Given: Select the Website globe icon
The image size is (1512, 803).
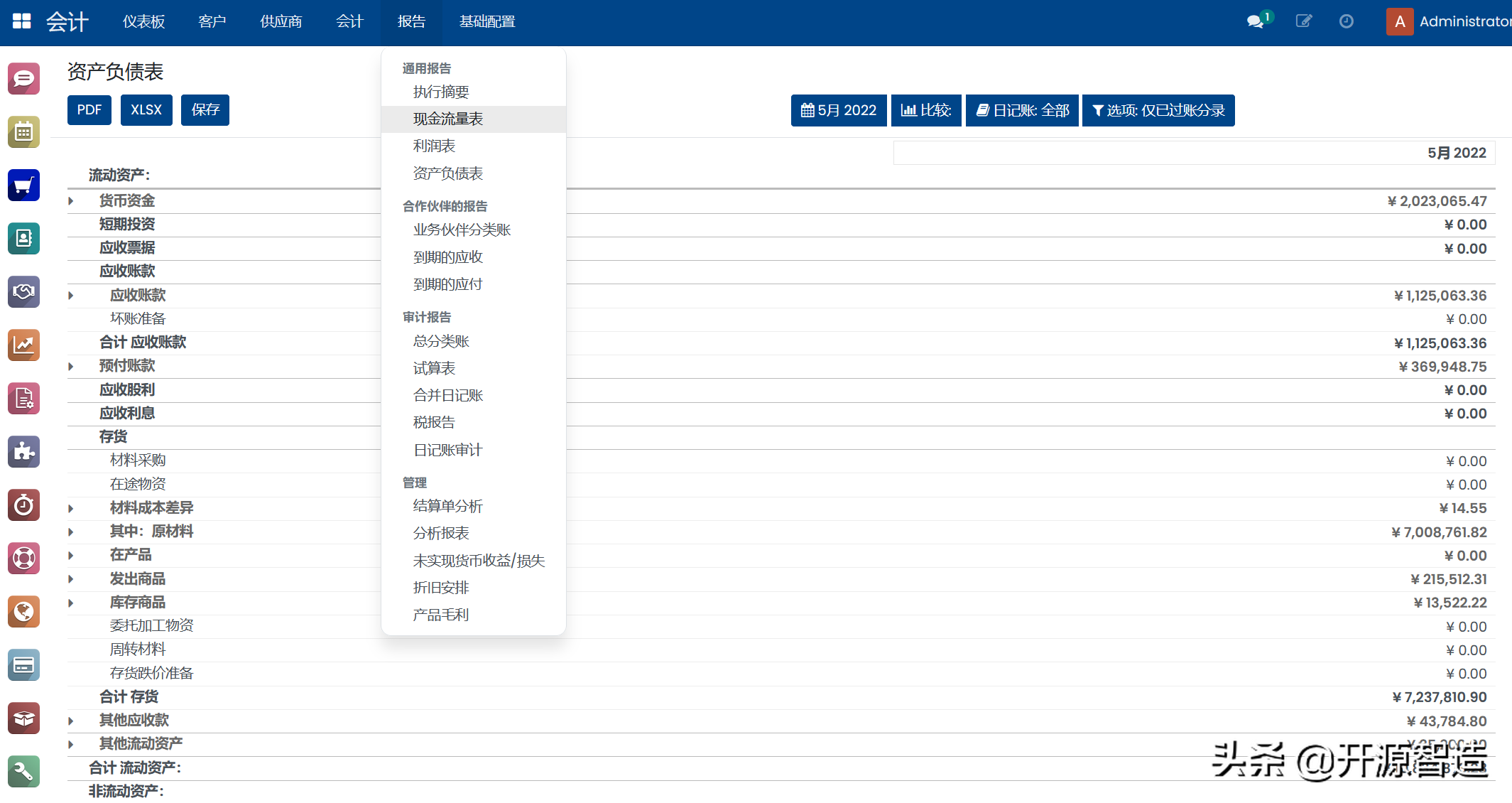Looking at the screenshot, I should [23, 612].
